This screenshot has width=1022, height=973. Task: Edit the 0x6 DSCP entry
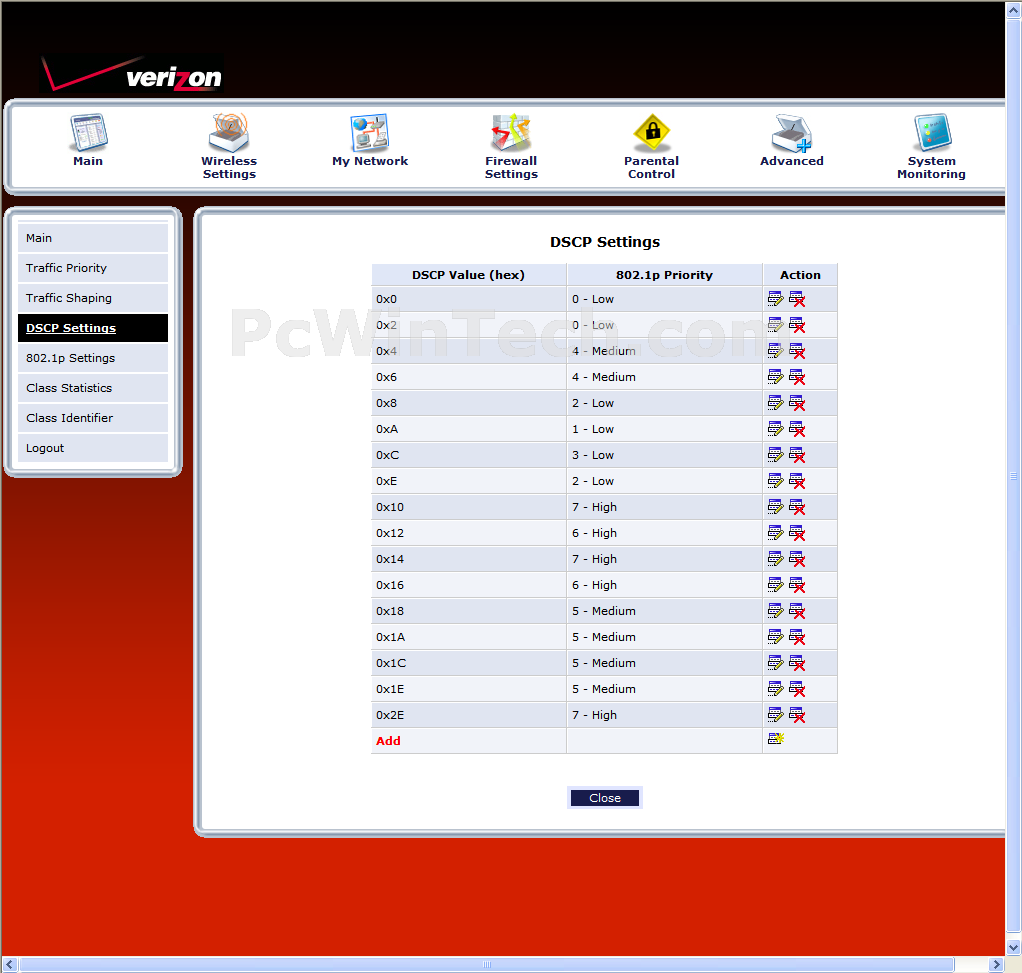pos(776,377)
